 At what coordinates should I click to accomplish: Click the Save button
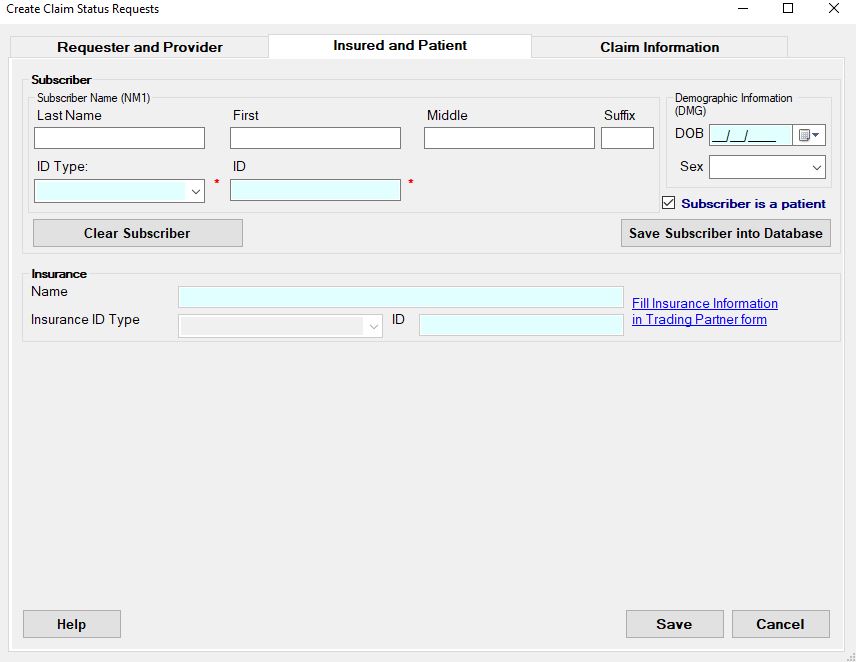click(x=674, y=624)
